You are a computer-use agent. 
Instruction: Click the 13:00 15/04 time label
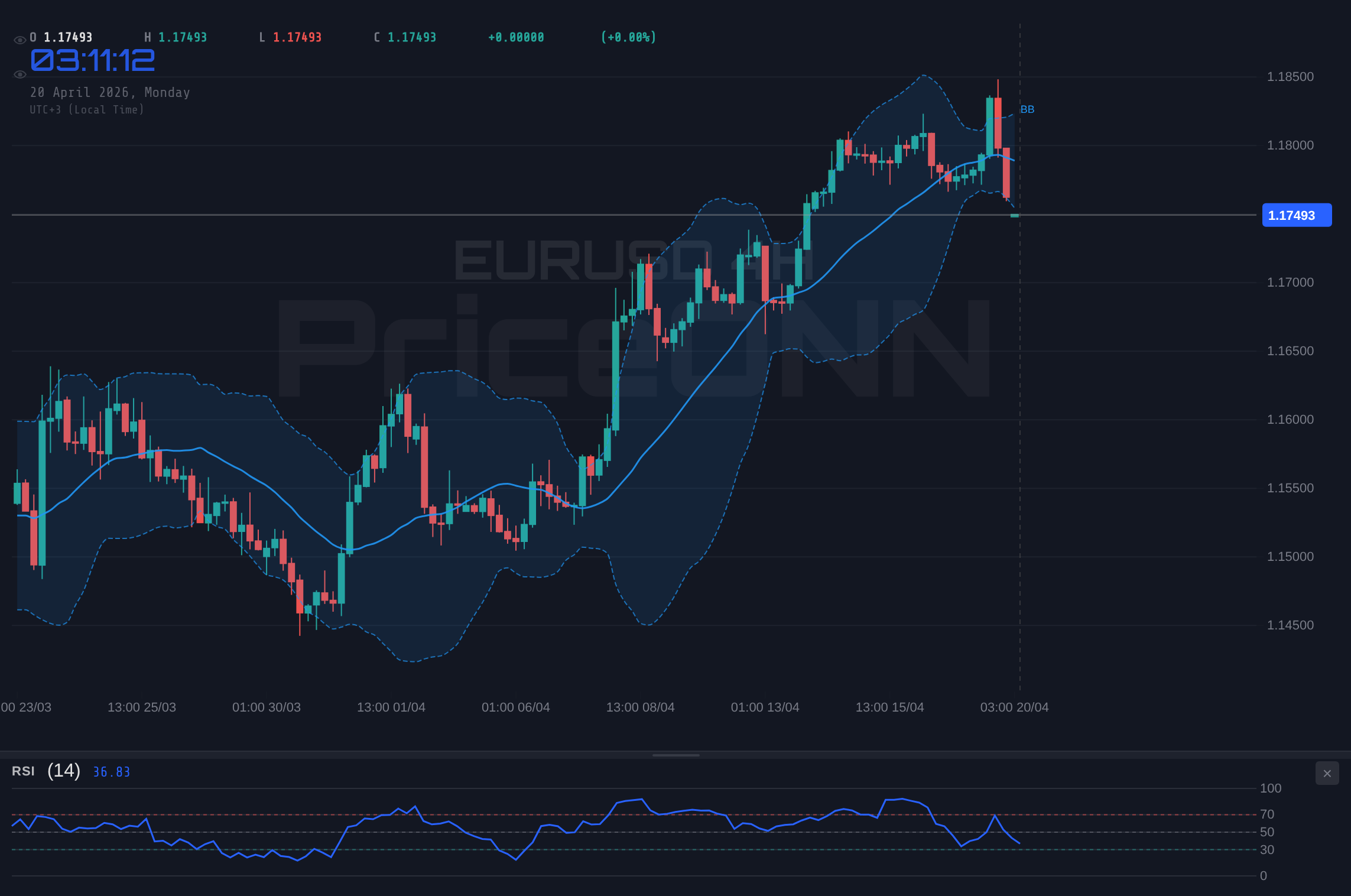890,707
